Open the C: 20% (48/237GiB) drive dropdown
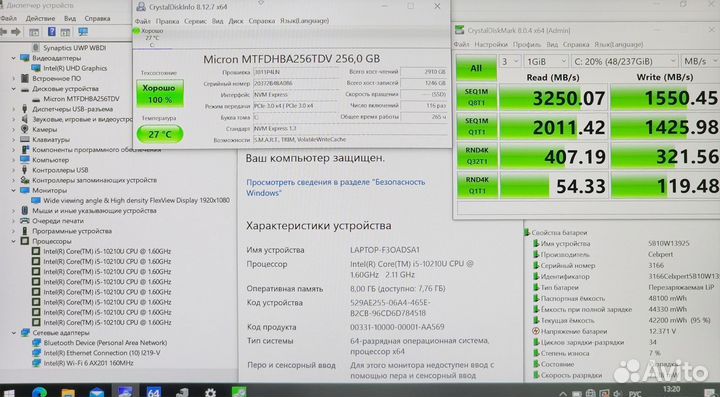The image size is (720, 397). 624,61
